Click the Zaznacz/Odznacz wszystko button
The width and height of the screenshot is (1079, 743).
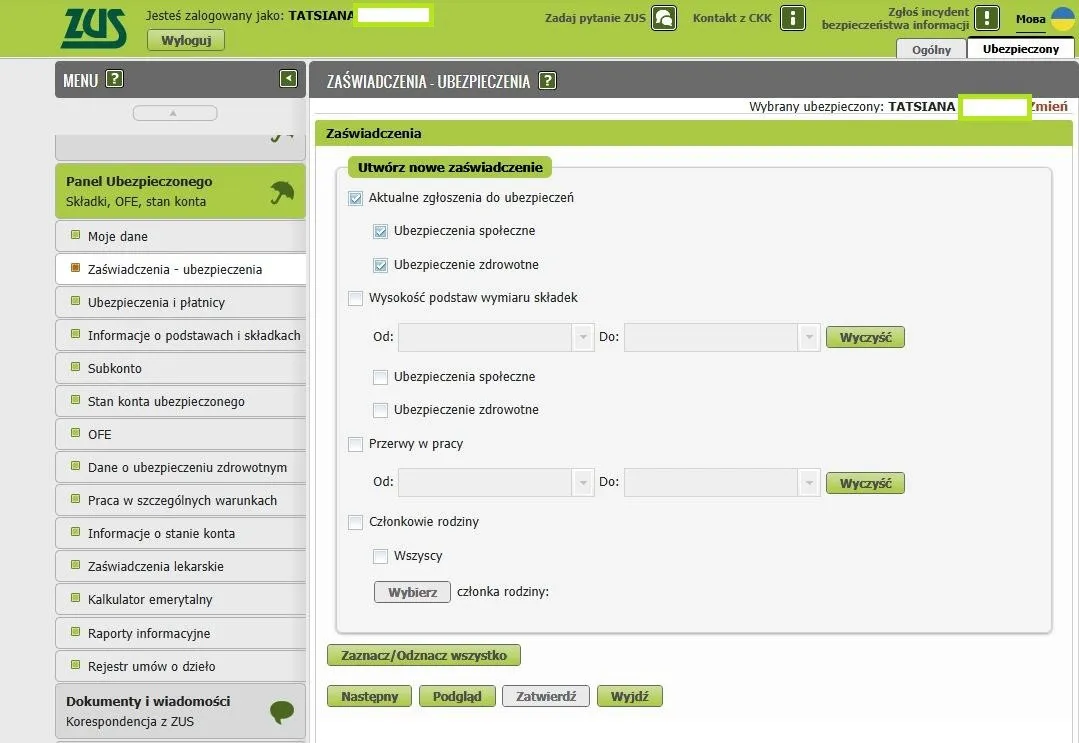(x=424, y=655)
